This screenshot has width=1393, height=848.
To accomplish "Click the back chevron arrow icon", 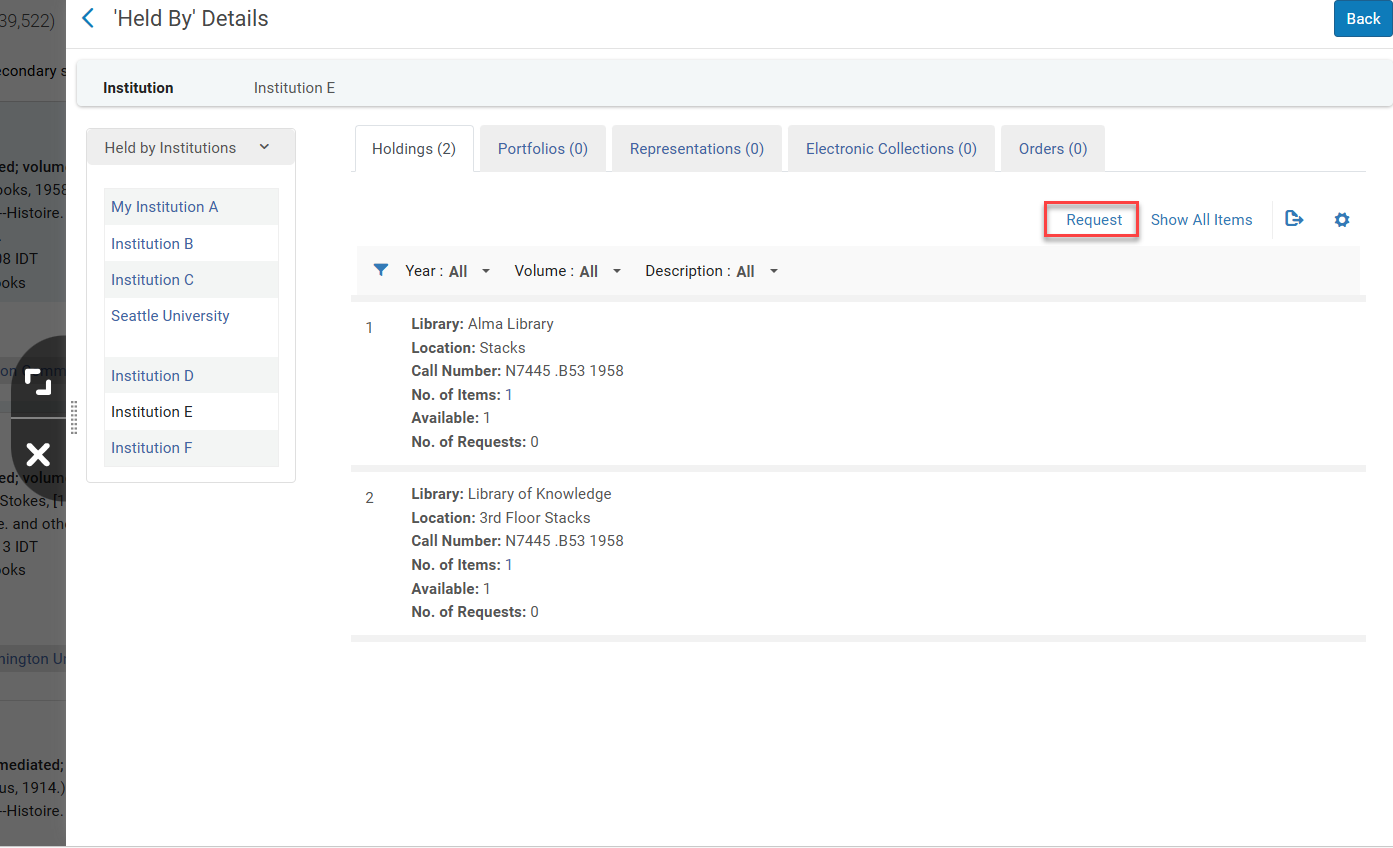I will (x=88, y=18).
